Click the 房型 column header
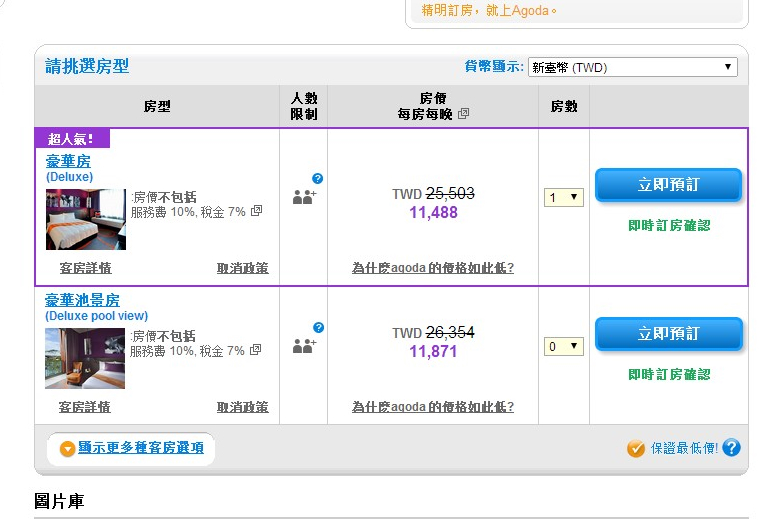The image size is (781, 523). coord(157,106)
